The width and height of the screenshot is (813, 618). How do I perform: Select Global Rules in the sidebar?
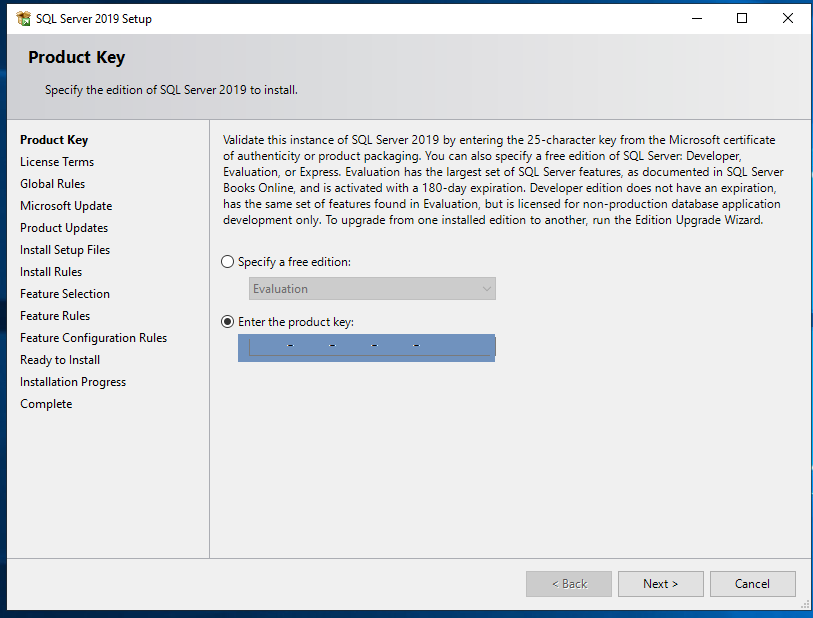[x=52, y=183]
